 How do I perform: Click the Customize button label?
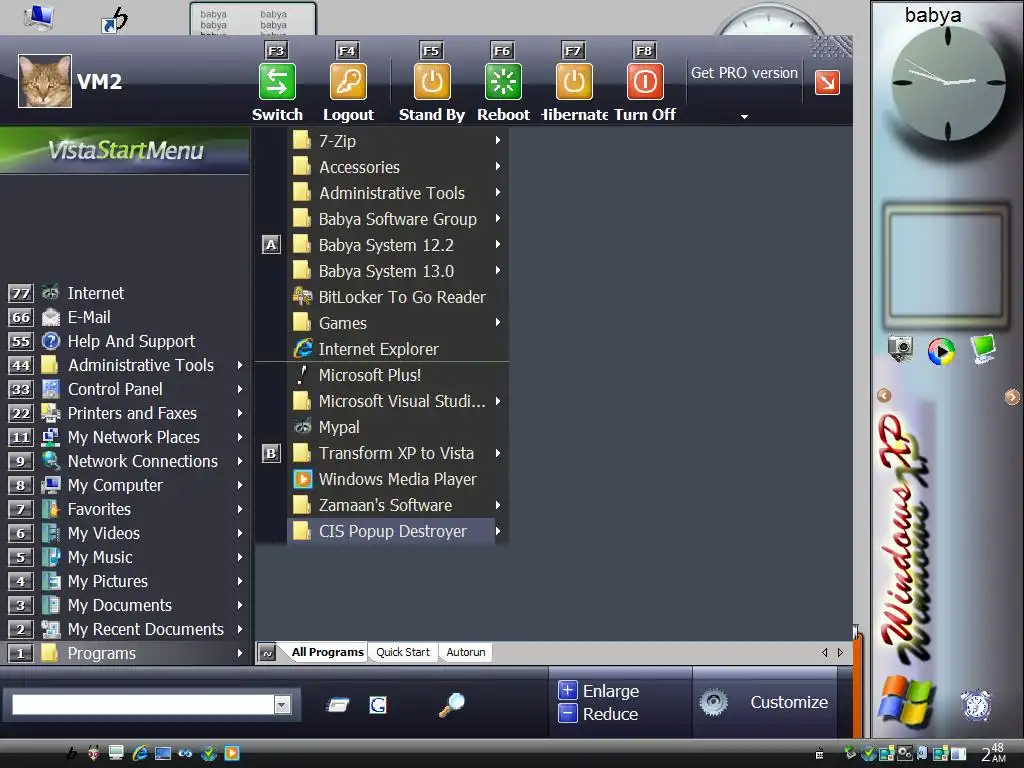[x=789, y=702]
